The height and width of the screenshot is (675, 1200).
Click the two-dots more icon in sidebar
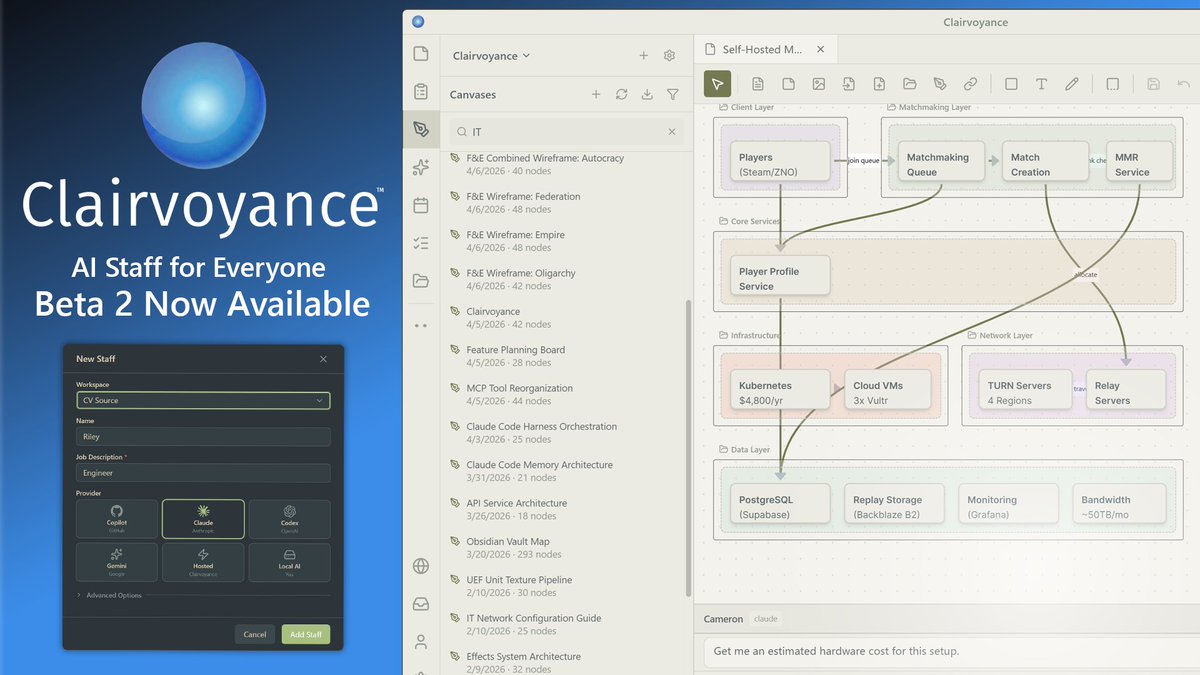tap(420, 325)
